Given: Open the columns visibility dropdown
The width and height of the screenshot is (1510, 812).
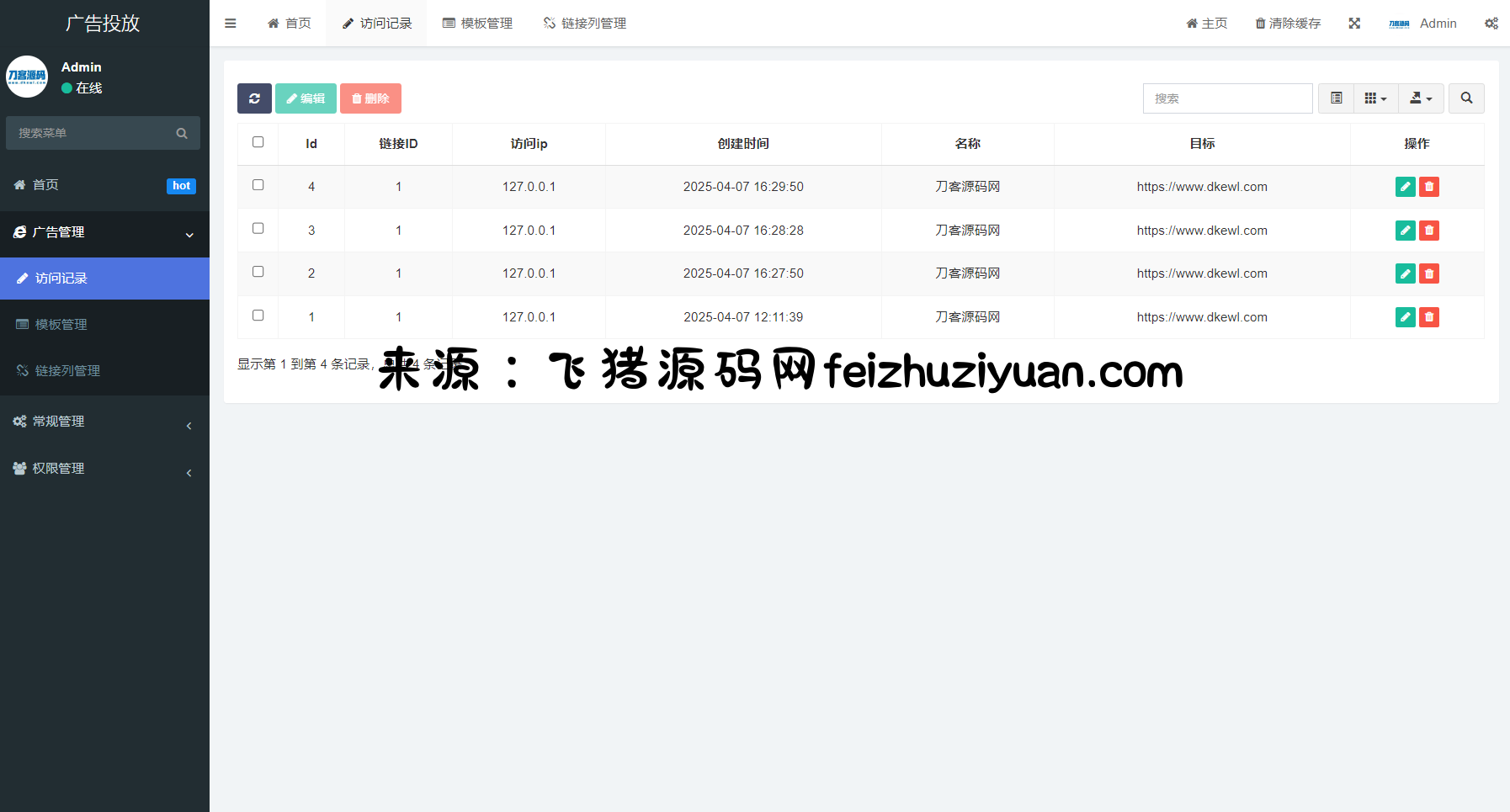Looking at the screenshot, I should tap(1375, 98).
